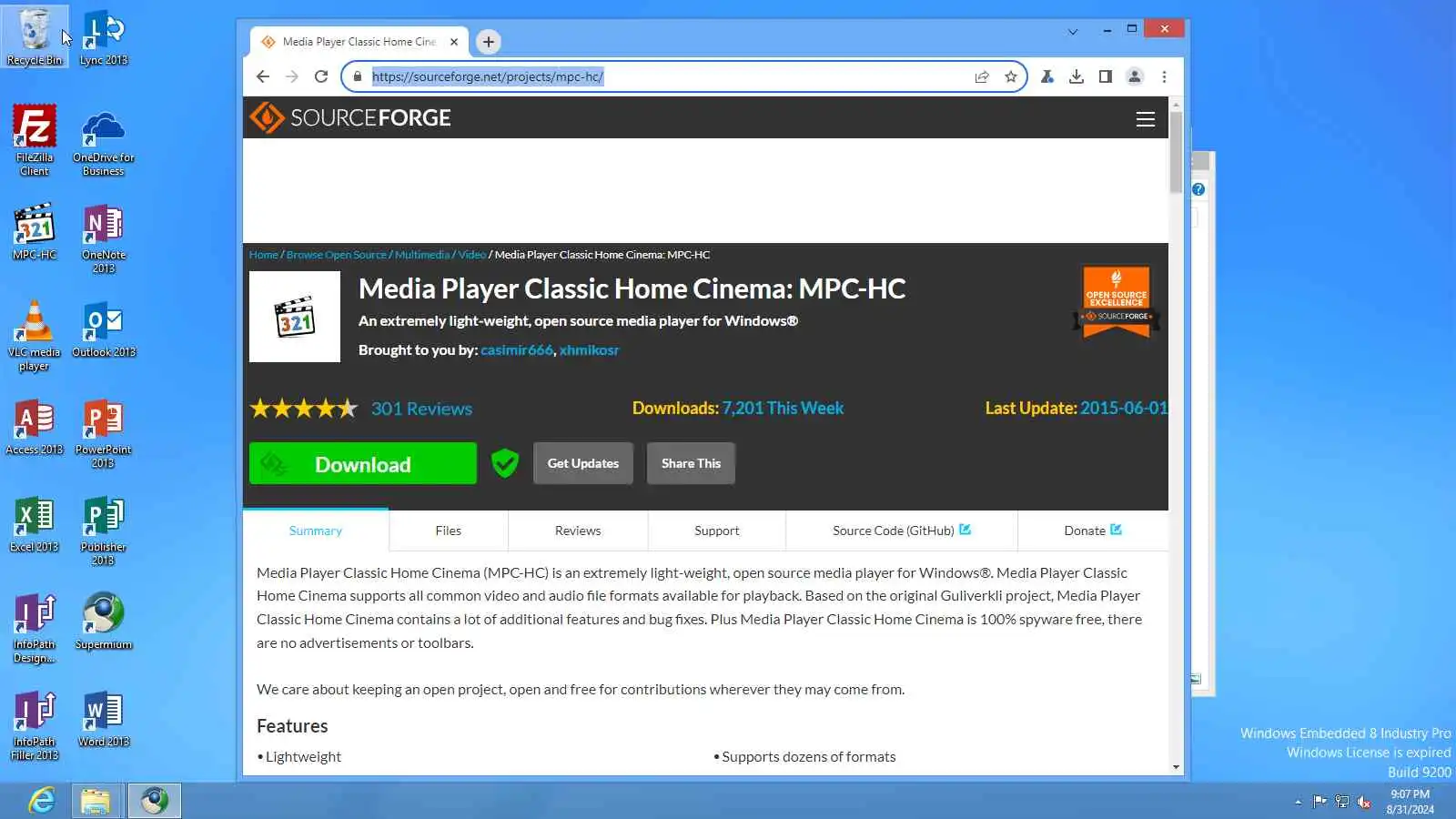Switch to the Files tab
The height and width of the screenshot is (819, 1456).
pos(449,531)
